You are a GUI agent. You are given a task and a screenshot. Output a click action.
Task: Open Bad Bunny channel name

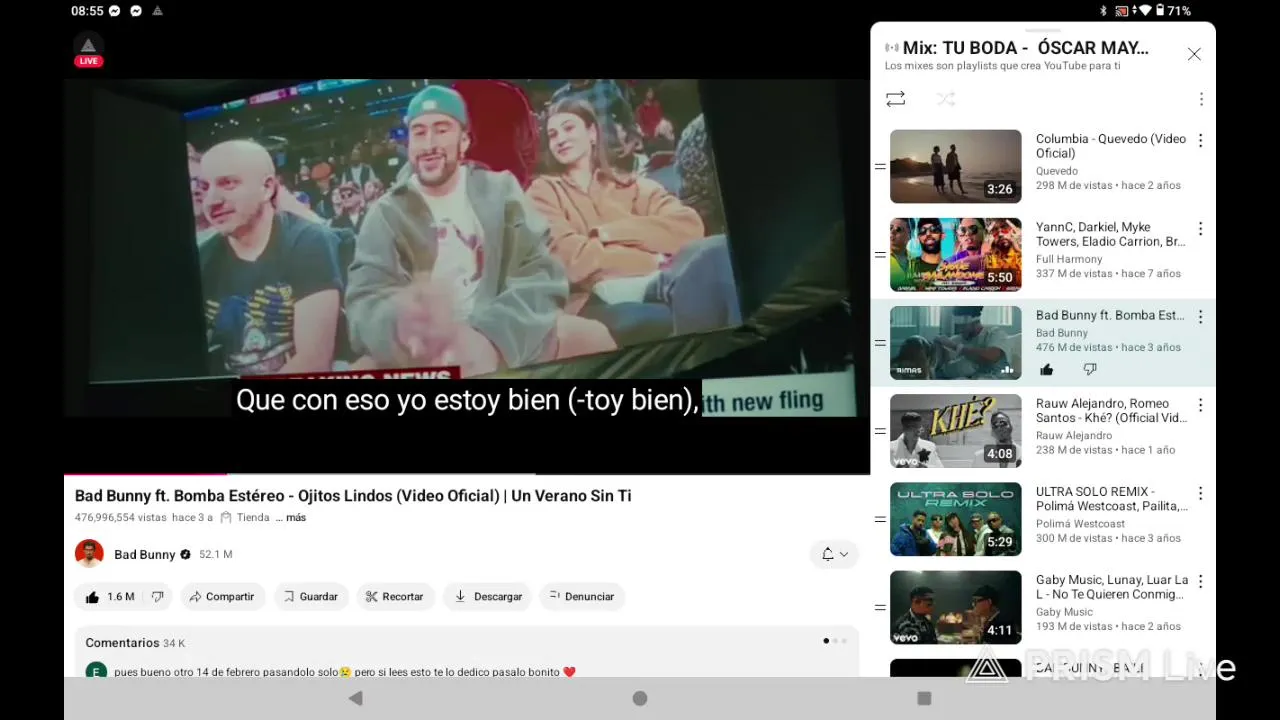[x=144, y=555]
